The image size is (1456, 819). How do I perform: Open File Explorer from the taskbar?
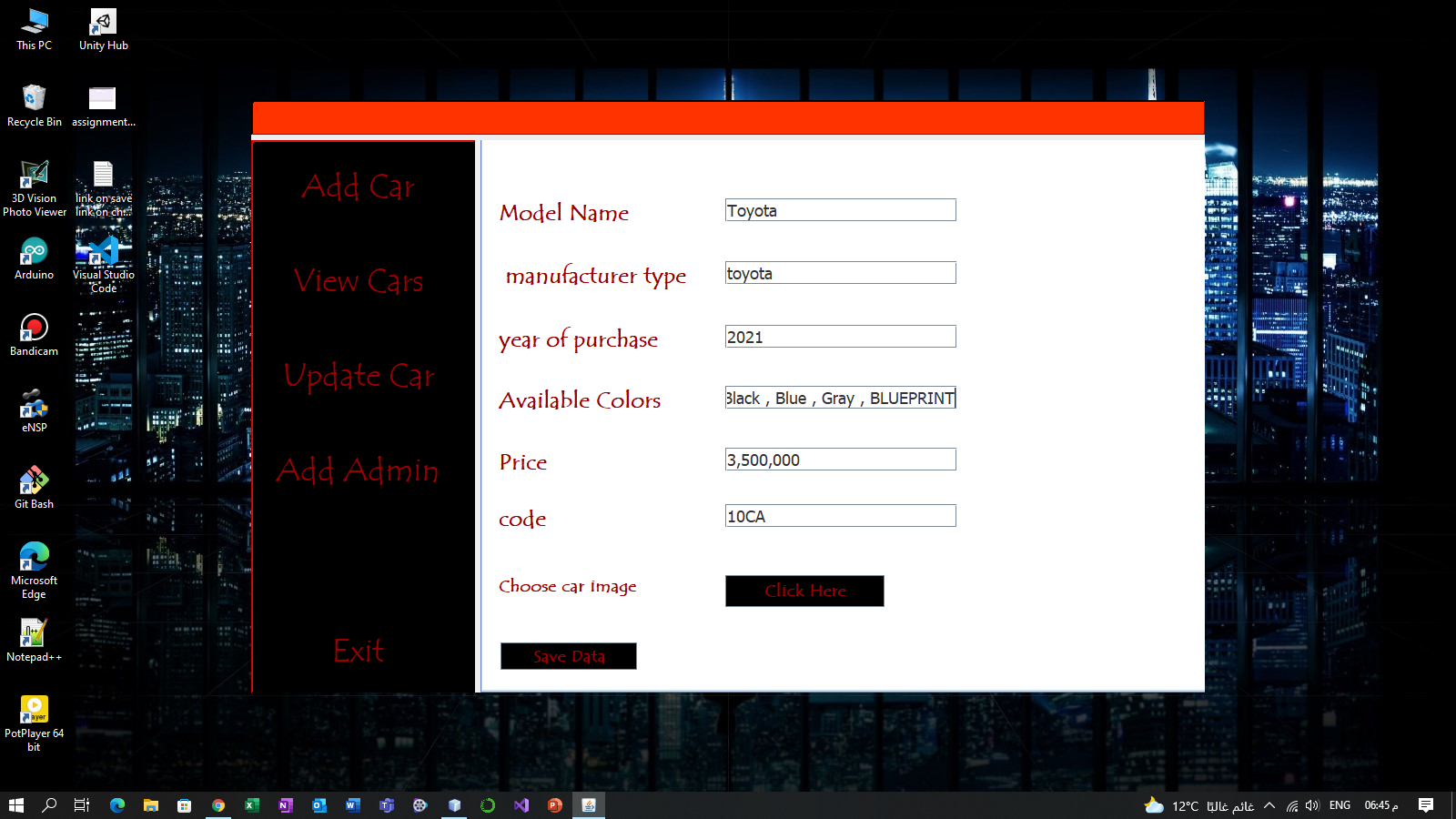tap(151, 805)
